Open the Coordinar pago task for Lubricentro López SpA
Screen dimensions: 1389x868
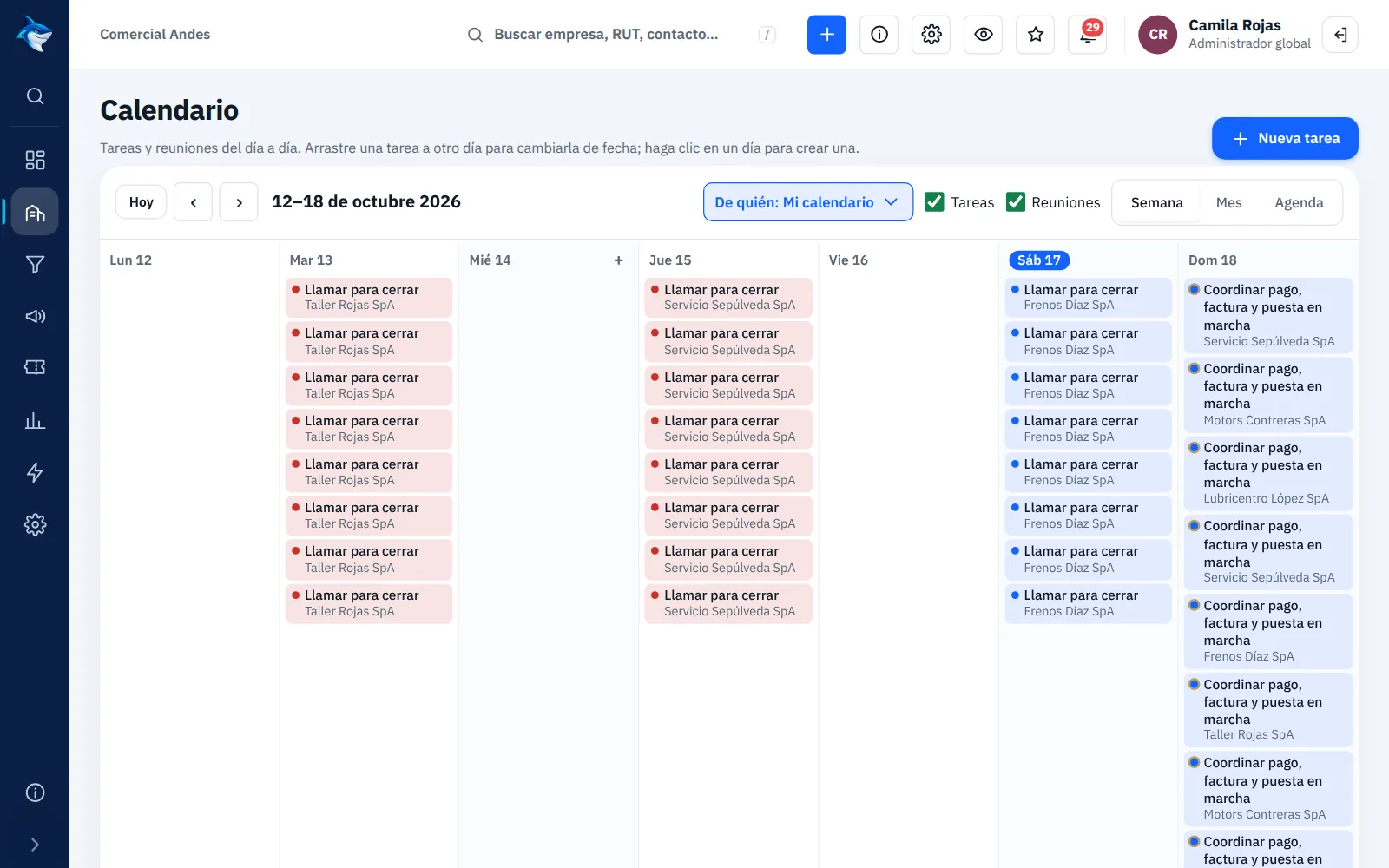coord(1268,473)
